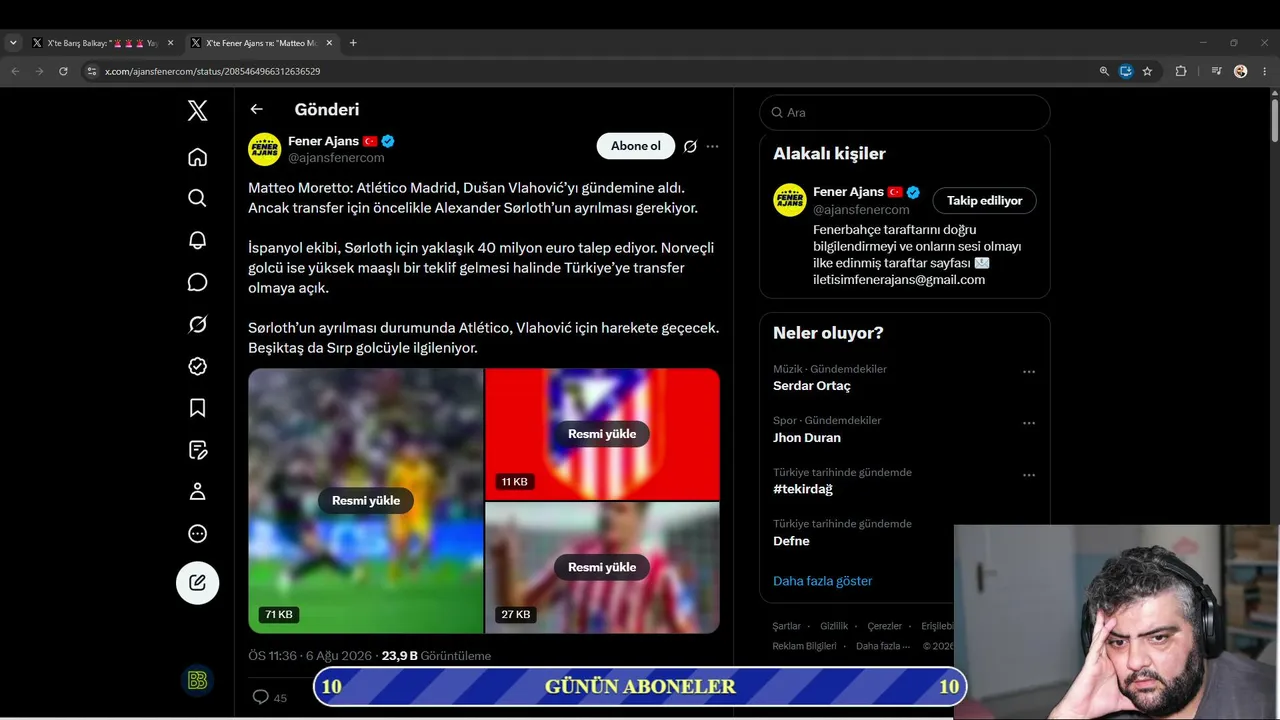This screenshot has width=1280, height=720.
Task: Select the 'X'te Fener Ajans' tab
Action: (x=261, y=43)
